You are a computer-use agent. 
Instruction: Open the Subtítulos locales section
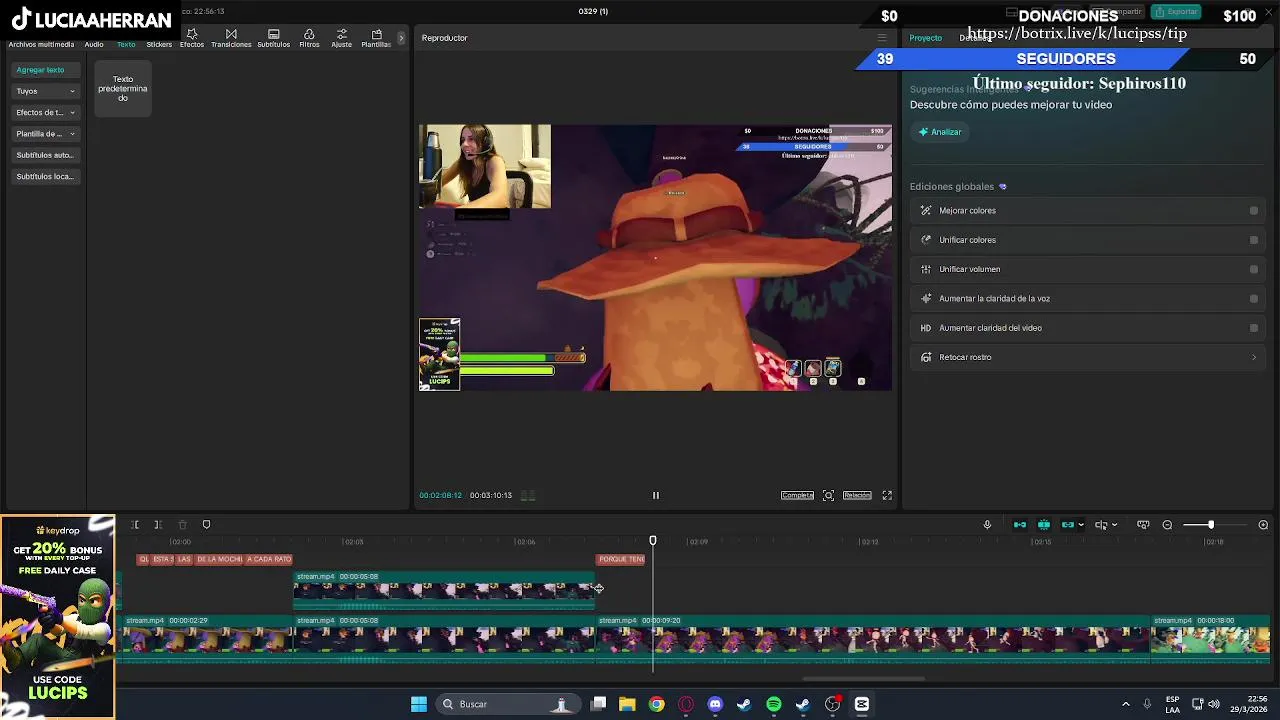tap(45, 177)
